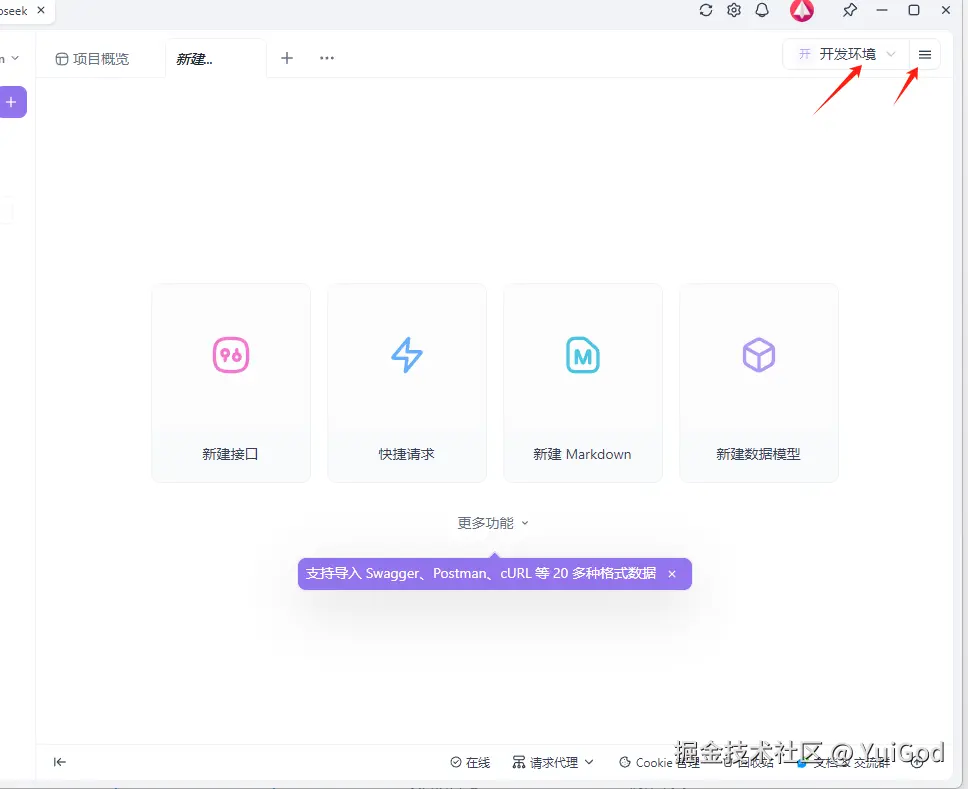The height and width of the screenshot is (789, 968).
Task: Click the 在线 status text
Action: (478, 762)
